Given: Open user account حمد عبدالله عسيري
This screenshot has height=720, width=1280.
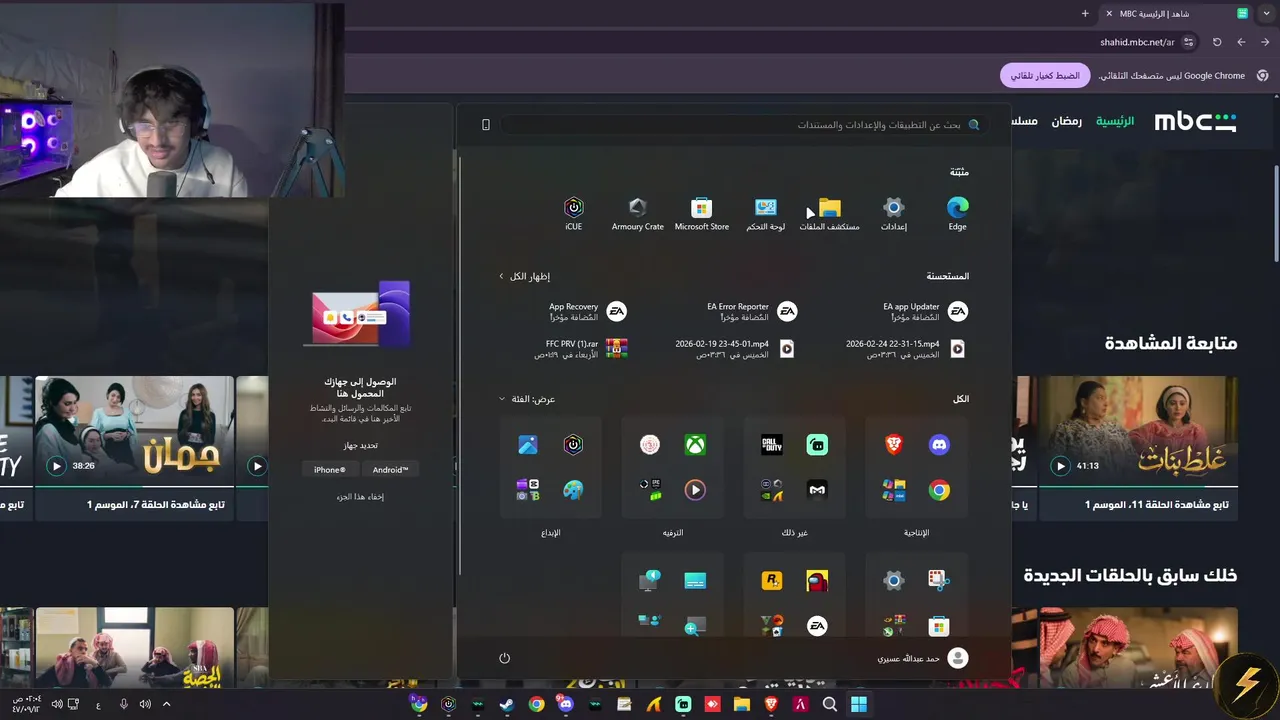Looking at the screenshot, I should [923, 658].
